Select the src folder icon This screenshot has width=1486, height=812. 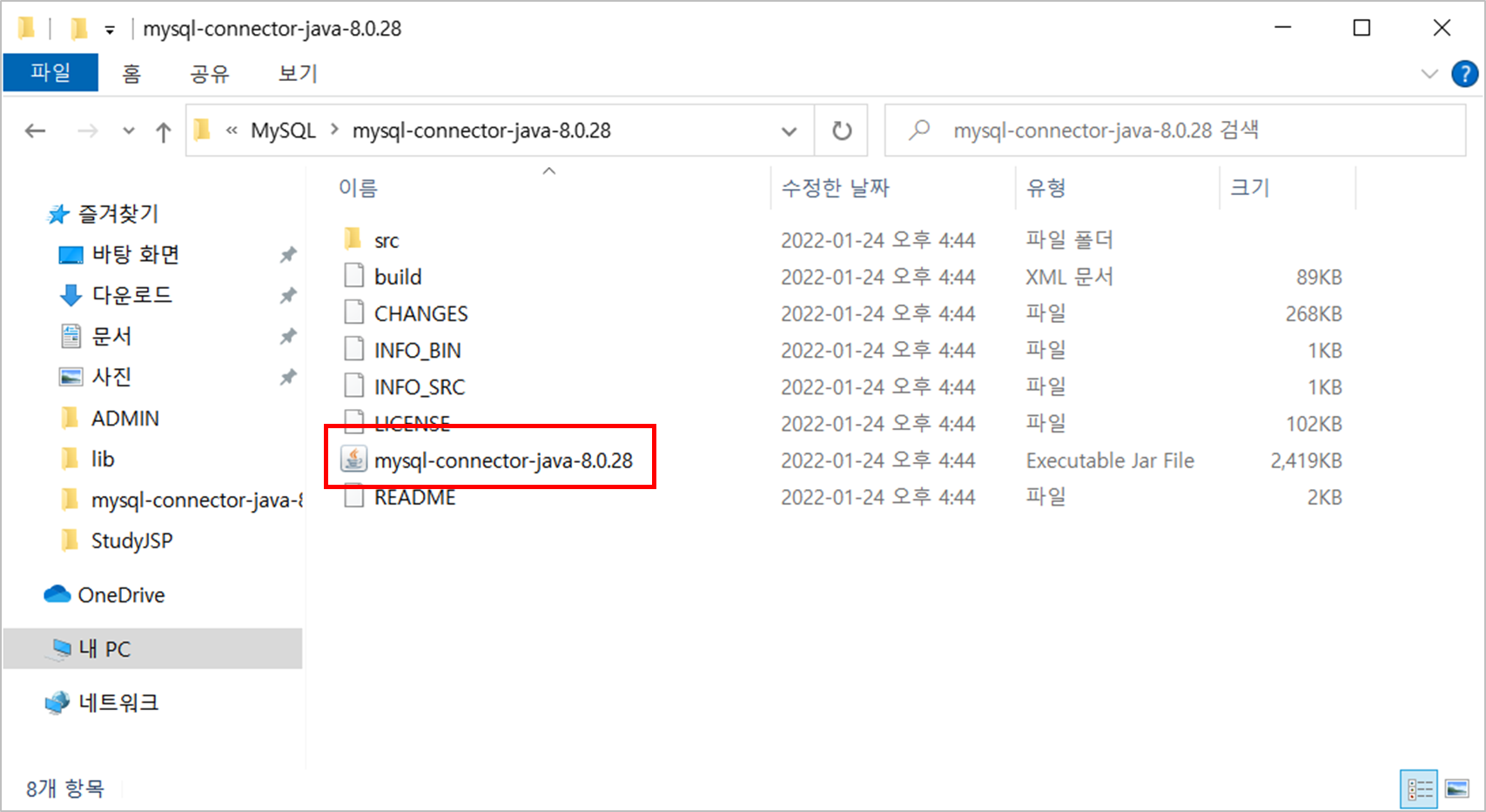point(353,238)
